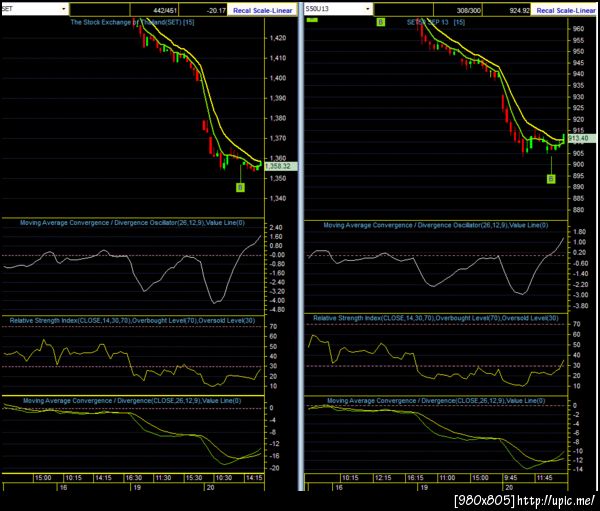Click the 1,420 price axis label

277,38
